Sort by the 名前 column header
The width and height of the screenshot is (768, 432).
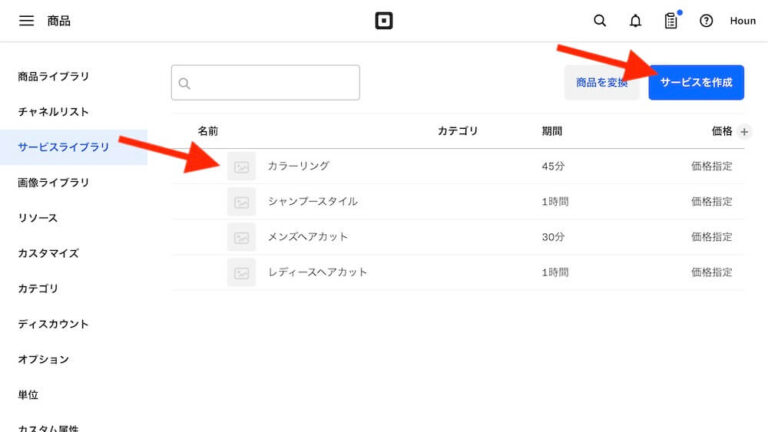pos(208,132)
